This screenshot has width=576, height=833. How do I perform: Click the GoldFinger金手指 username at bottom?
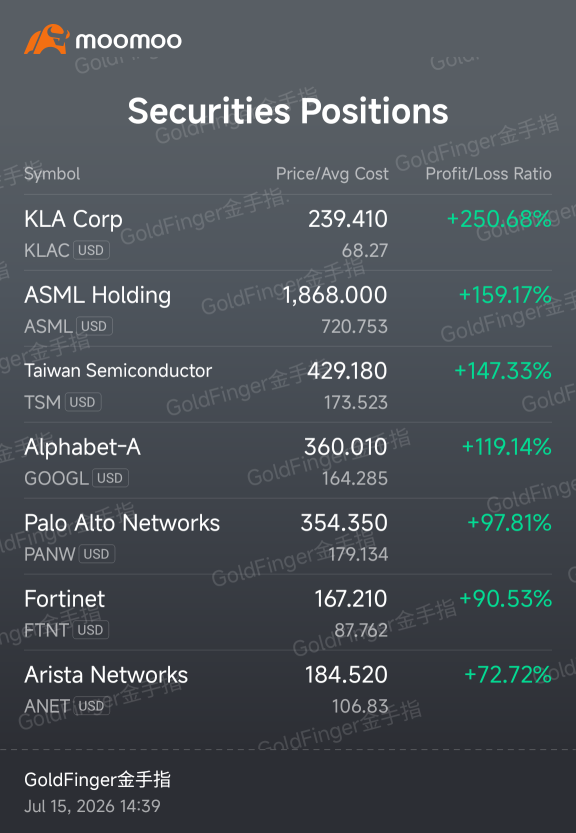point(97,780)
